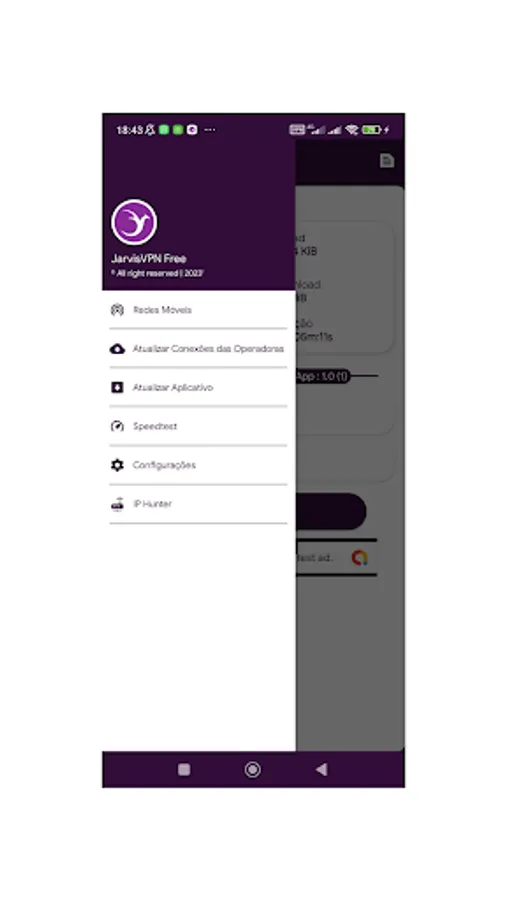Screen dimensions: 506x900
Task: Tap the Configurações gear icon
Action: tap(117, 465)
